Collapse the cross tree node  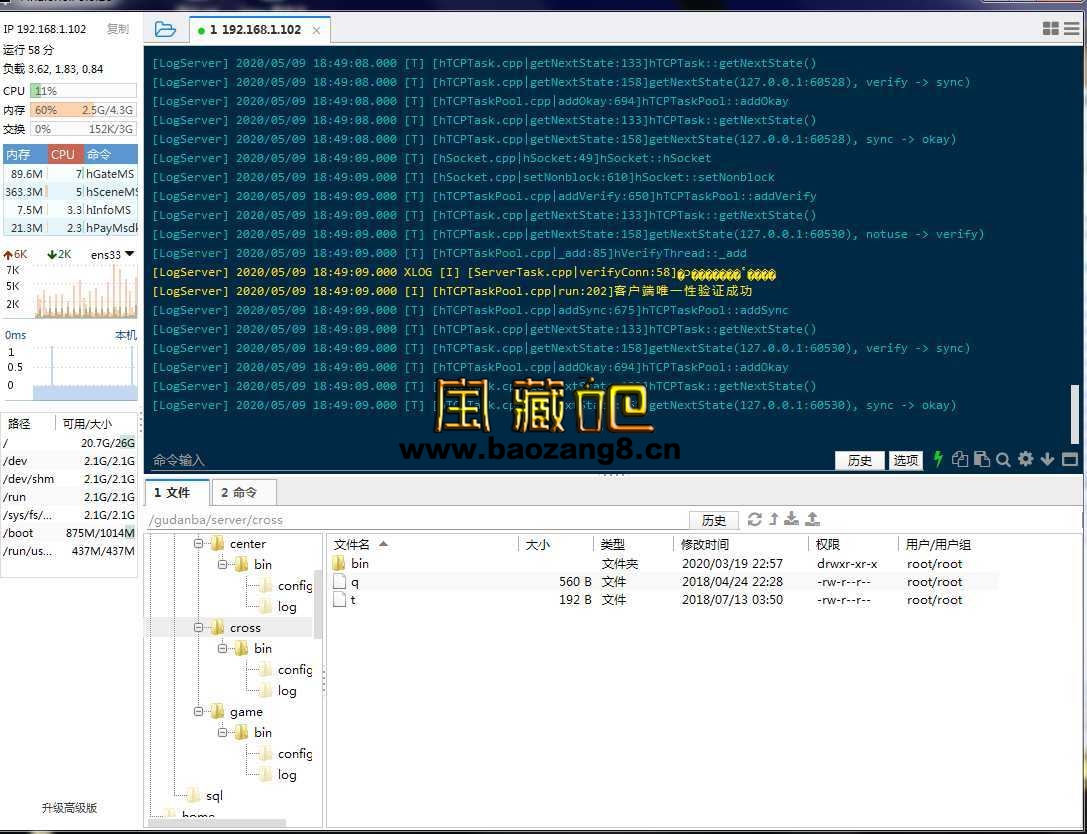point(198,628)
